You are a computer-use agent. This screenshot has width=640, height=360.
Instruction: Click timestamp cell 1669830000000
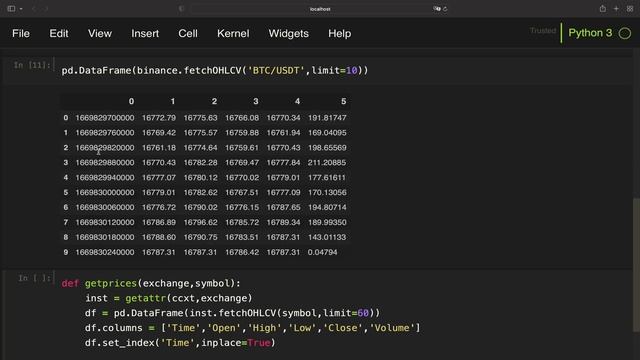(x=105, y=192)
